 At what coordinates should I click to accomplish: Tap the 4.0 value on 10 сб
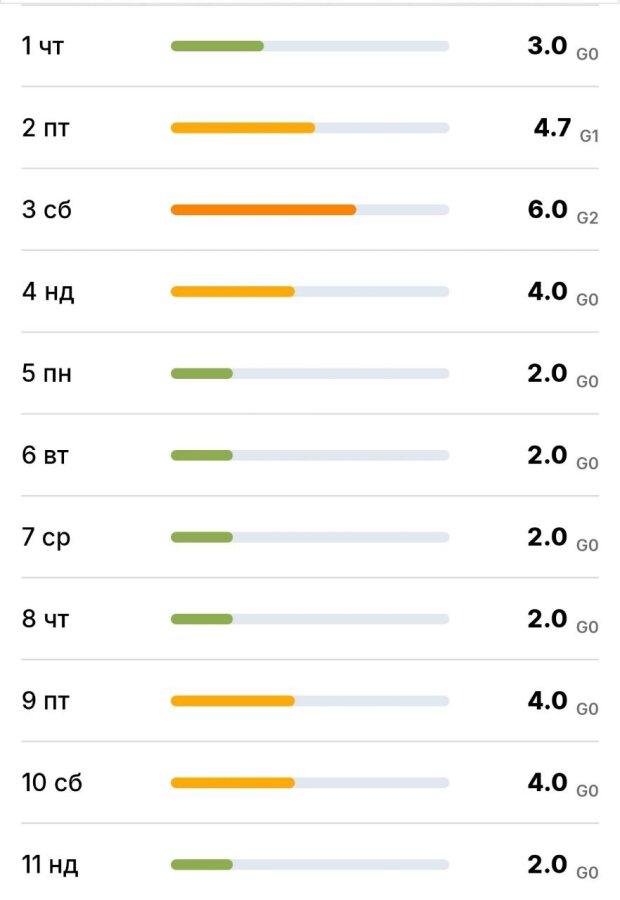pyautogui.click(x=547, y=782)
